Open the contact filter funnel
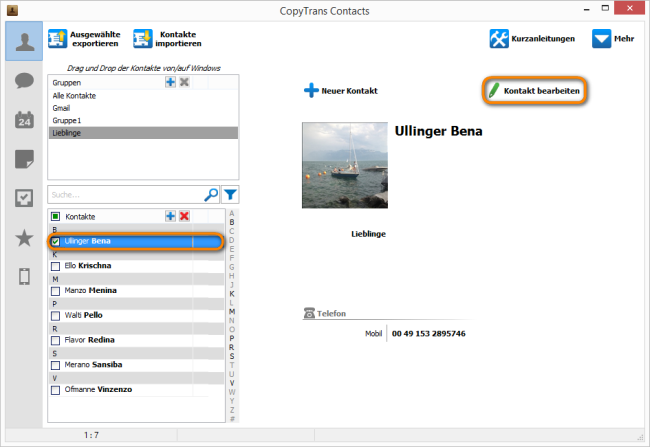The image size is (650, 447). point(230,195)
